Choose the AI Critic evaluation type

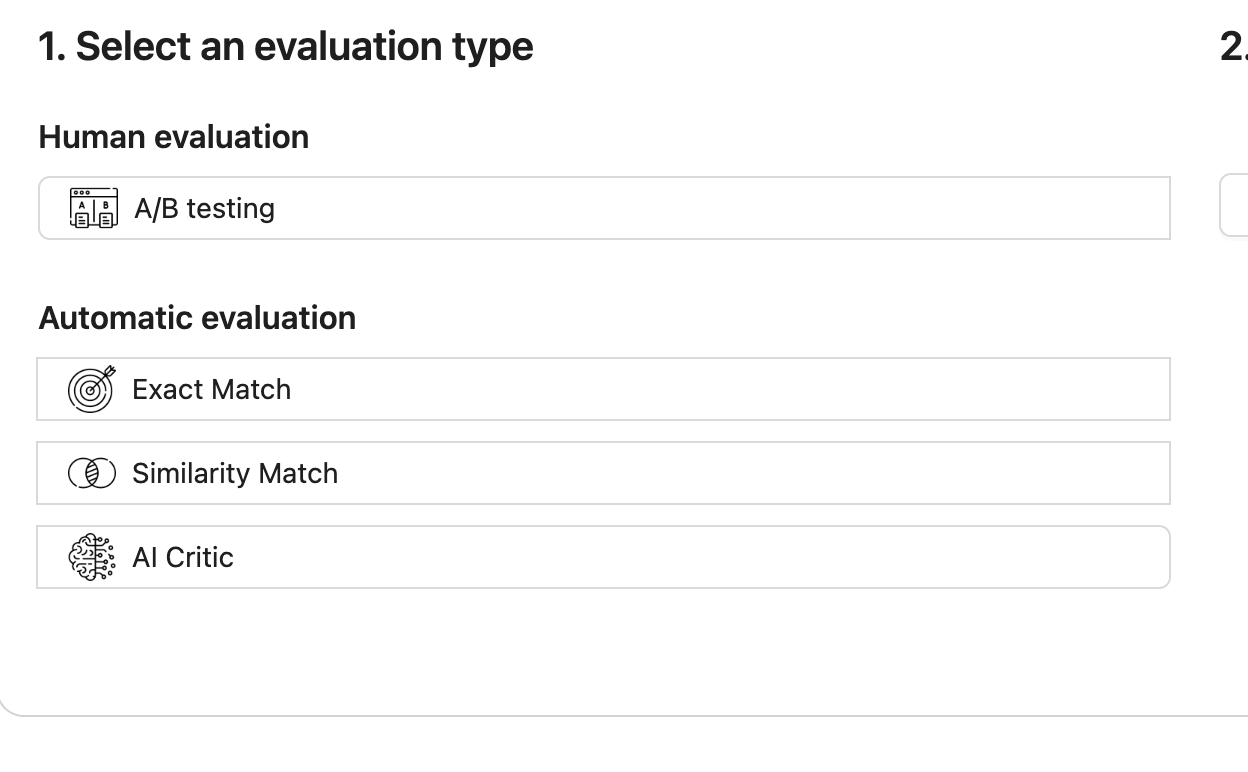[x=603, y=556]
